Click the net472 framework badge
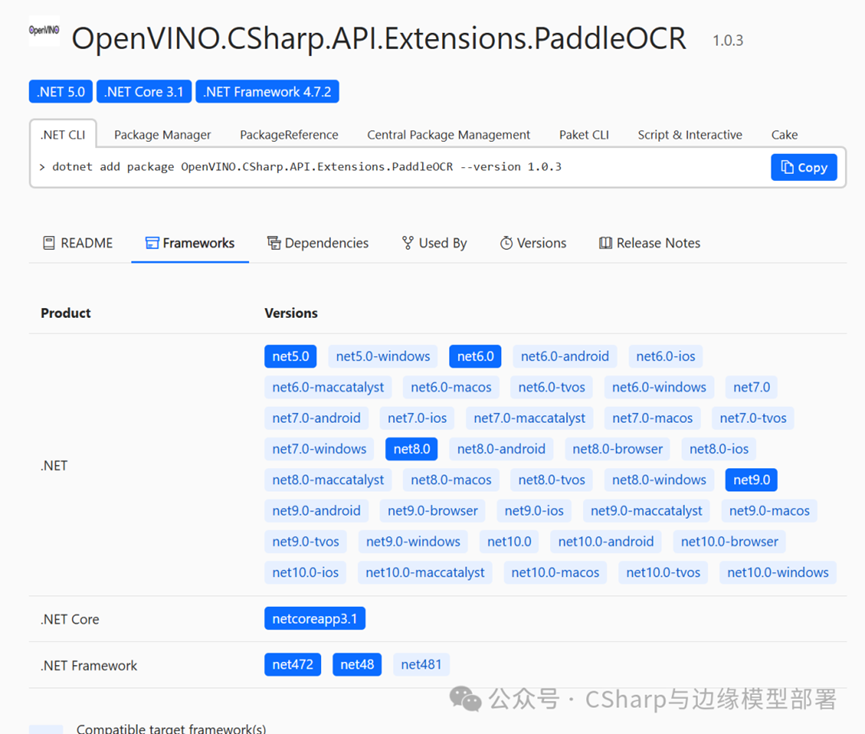Screen dimensions: 865x734 tap(292, 664)
